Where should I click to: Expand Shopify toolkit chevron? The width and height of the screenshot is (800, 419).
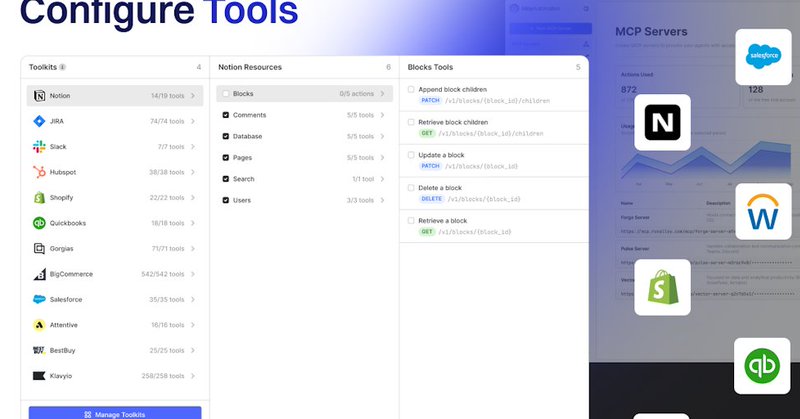(x=193, y=198)
